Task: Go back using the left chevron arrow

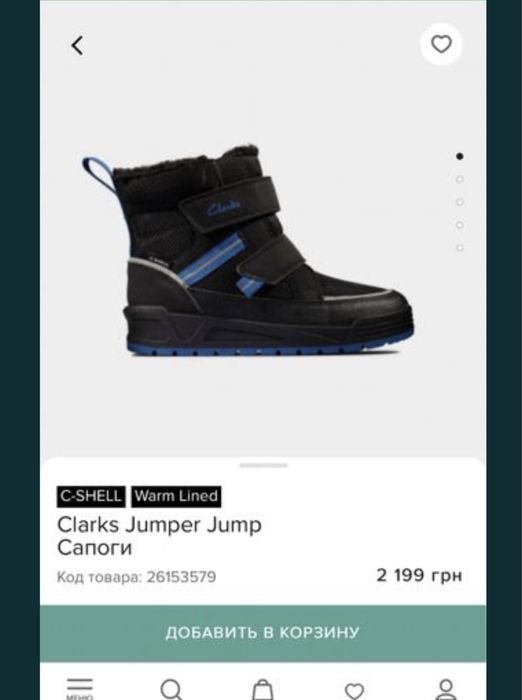Action: pos(77,46)
